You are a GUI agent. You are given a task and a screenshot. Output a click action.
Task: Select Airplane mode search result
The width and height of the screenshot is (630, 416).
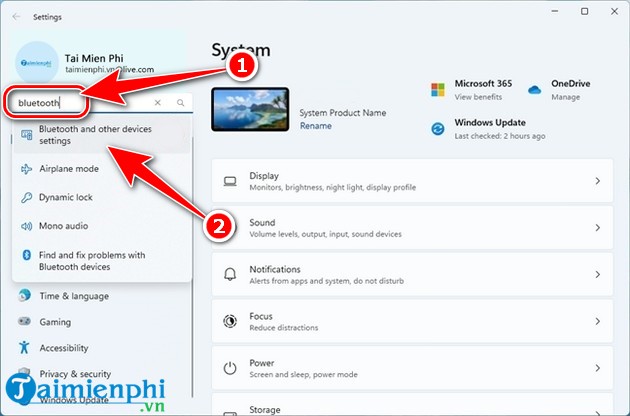pyautogui.click(x=102, y=169)
